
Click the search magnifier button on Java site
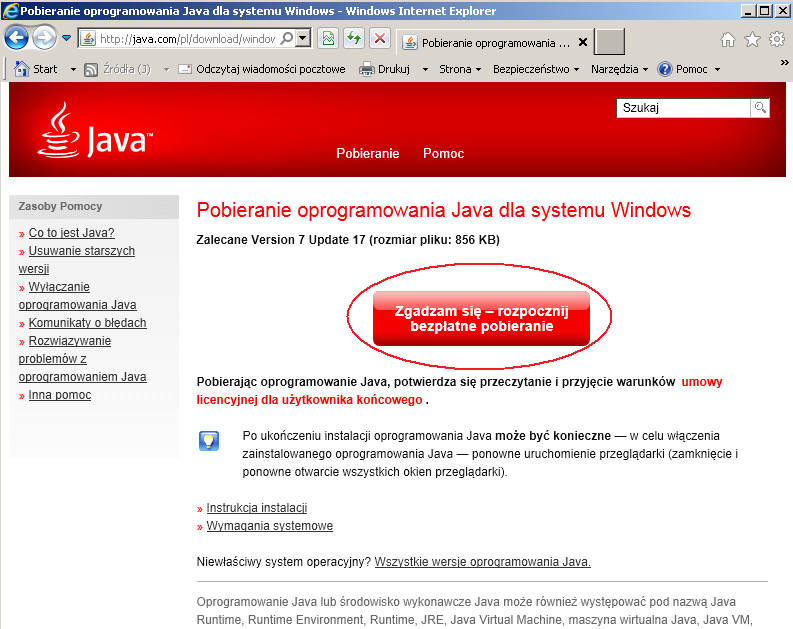tap(760, 108)
